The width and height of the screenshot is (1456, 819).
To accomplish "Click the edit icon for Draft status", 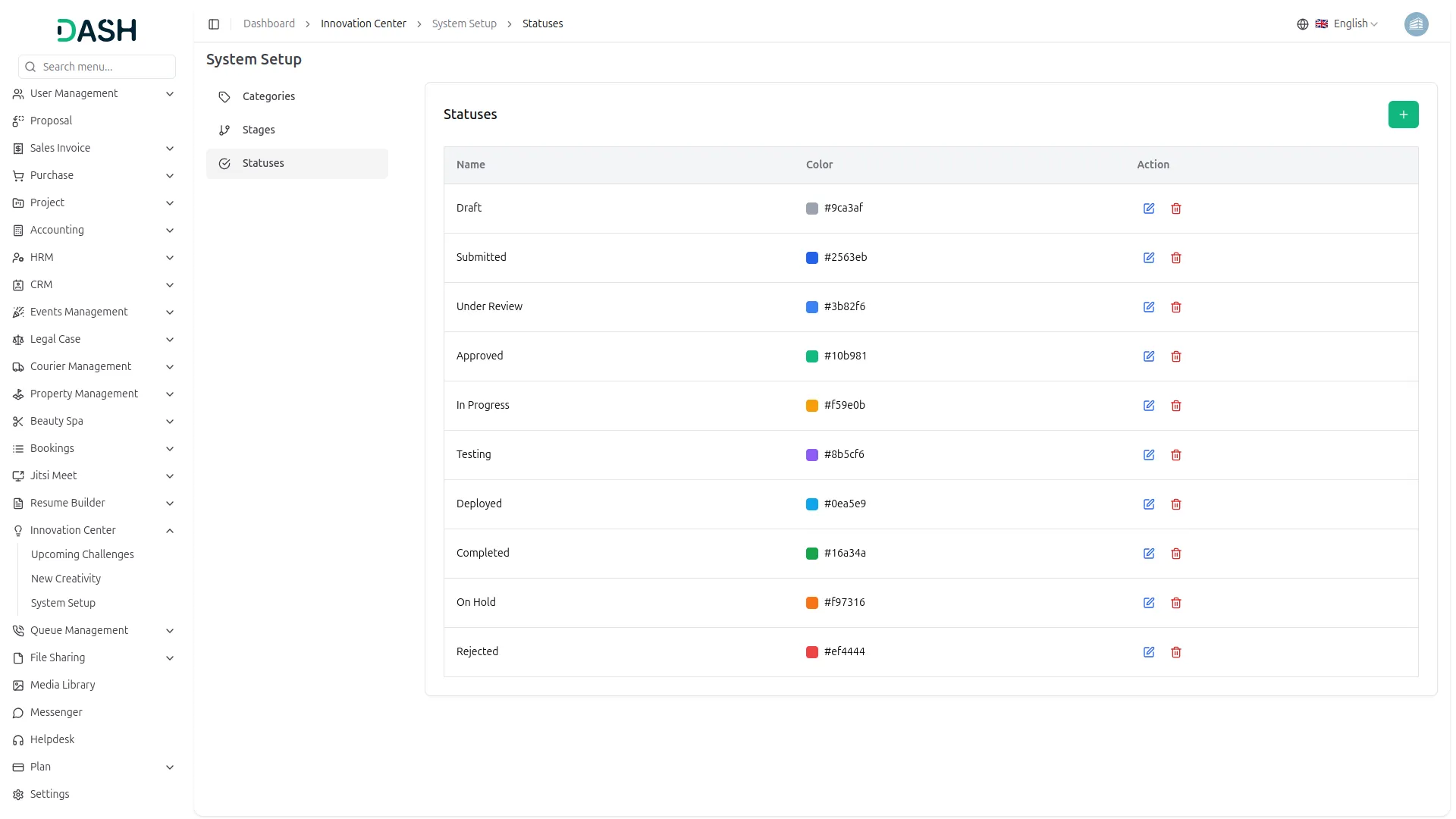I will tap(1149, 209).
